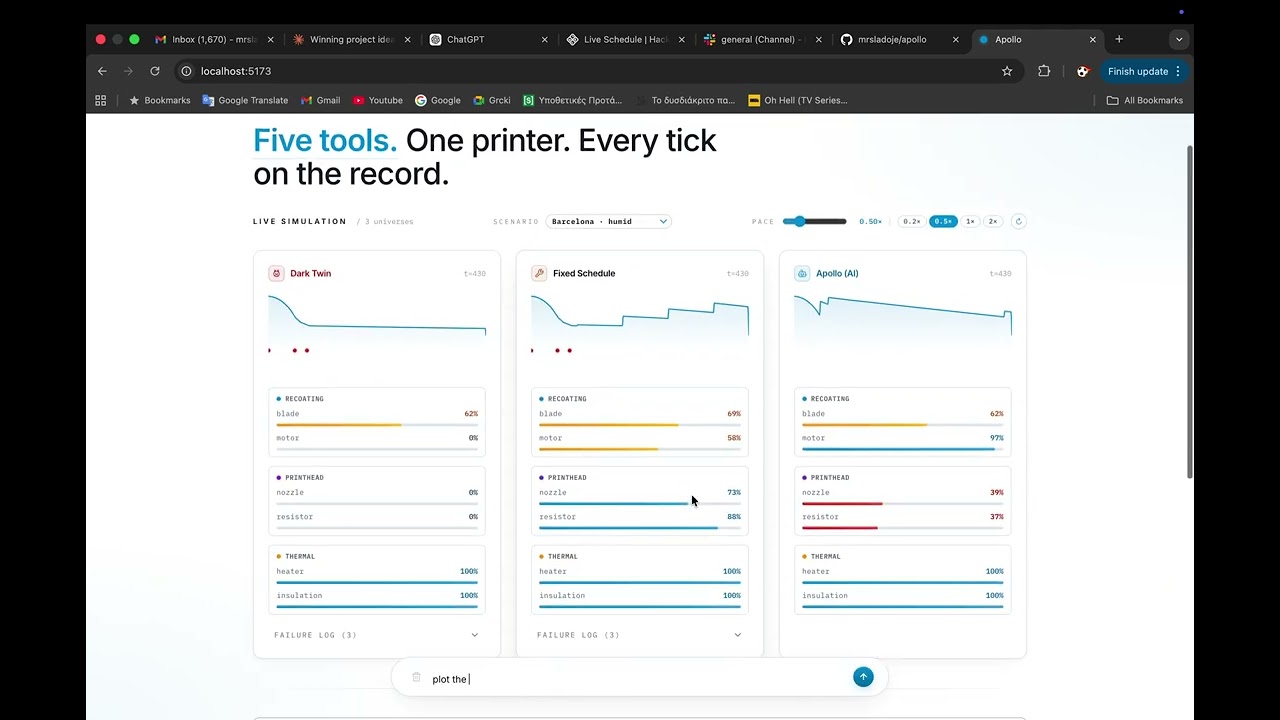
Task: Open the tab search chevron in tab strip
Action: tap(1179, 39)
